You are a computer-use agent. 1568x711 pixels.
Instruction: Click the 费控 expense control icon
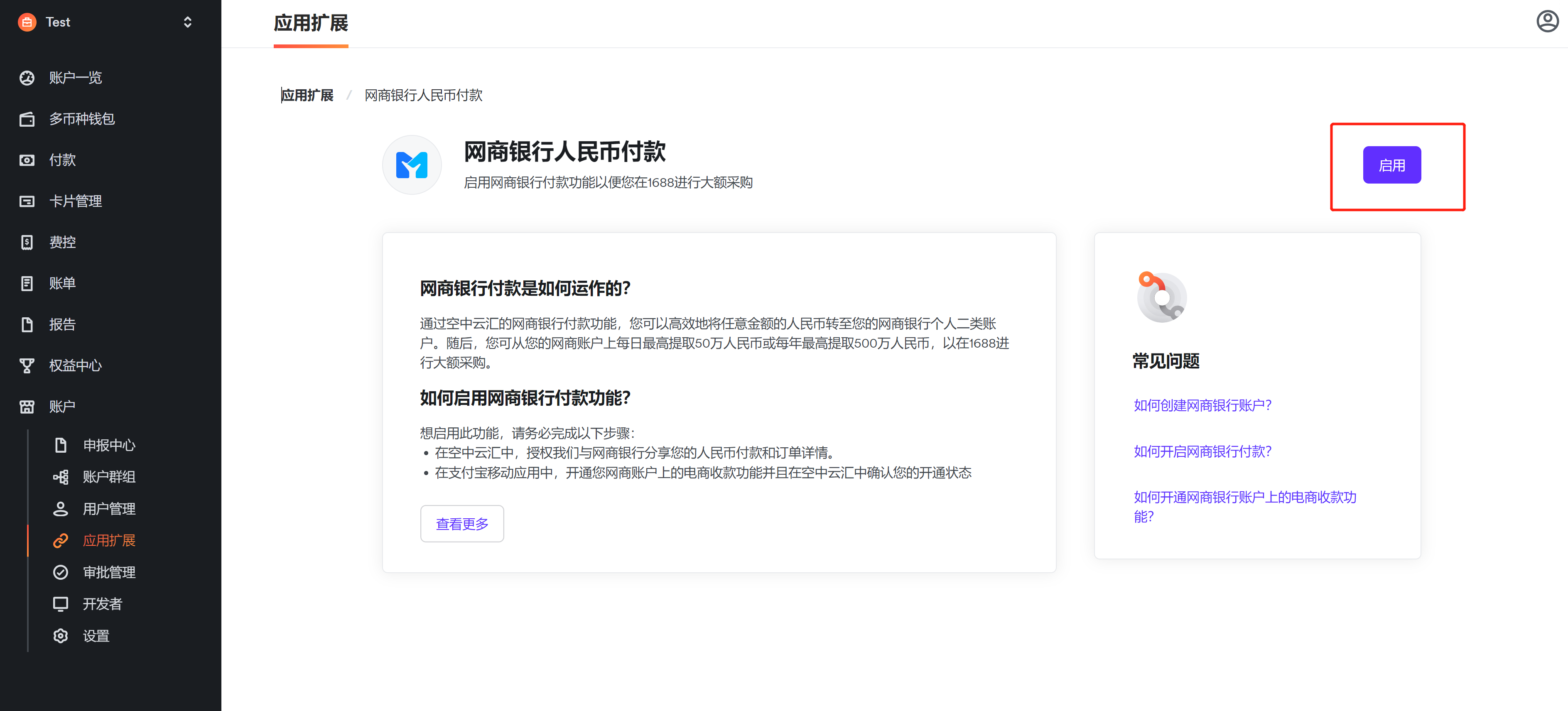27,242
